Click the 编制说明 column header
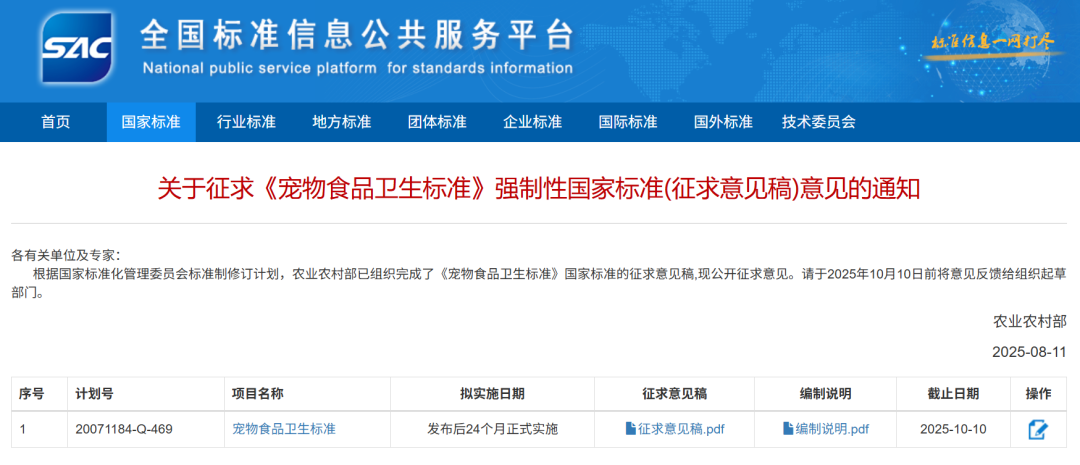The width and height of the screenshot is (1080, 465). [826, 394]
